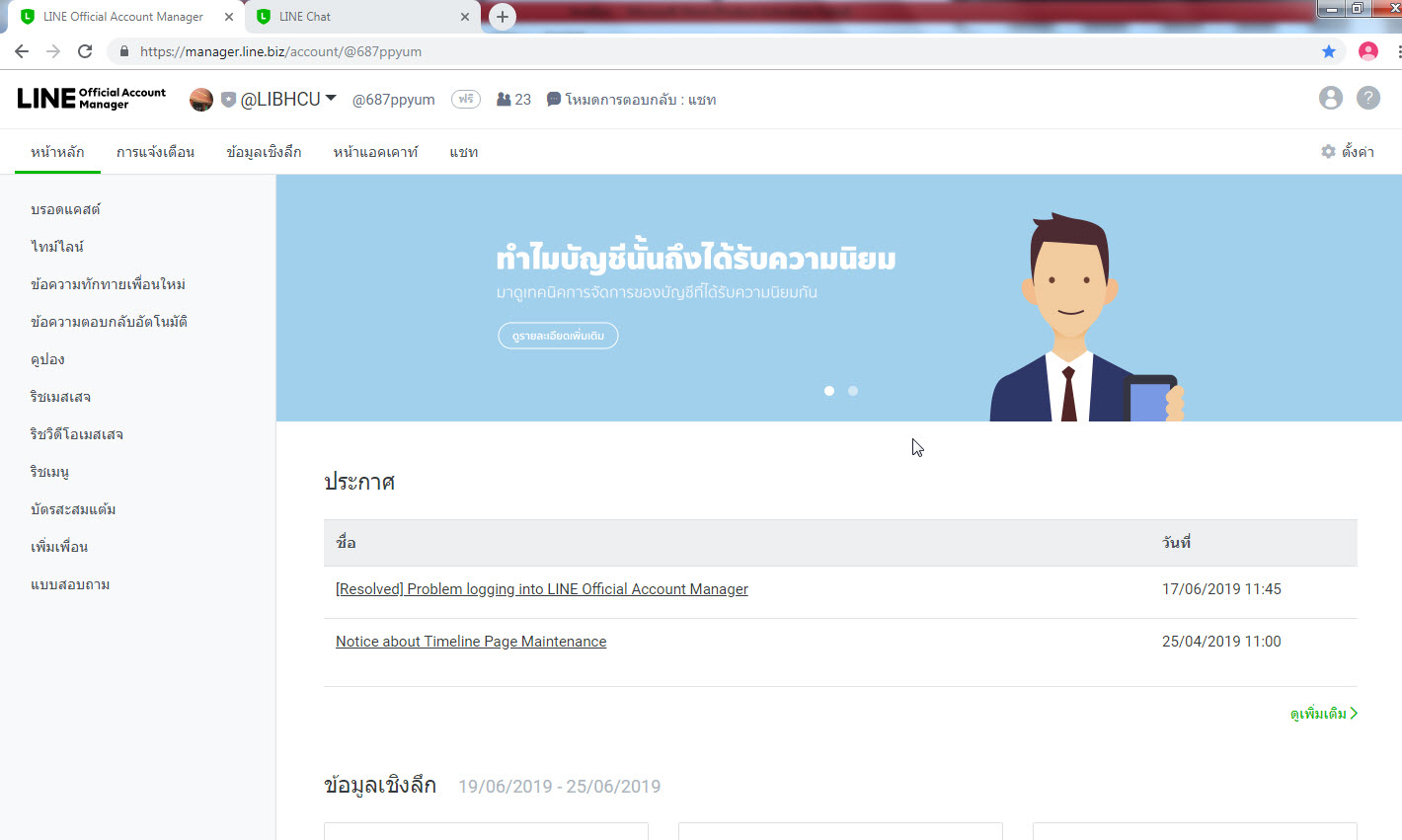Close the LINE Official Account Manager browser tab
Image resolution: width=1402 pixels, height=840 pixels.
pyautogui.click(x=229, y=17)
